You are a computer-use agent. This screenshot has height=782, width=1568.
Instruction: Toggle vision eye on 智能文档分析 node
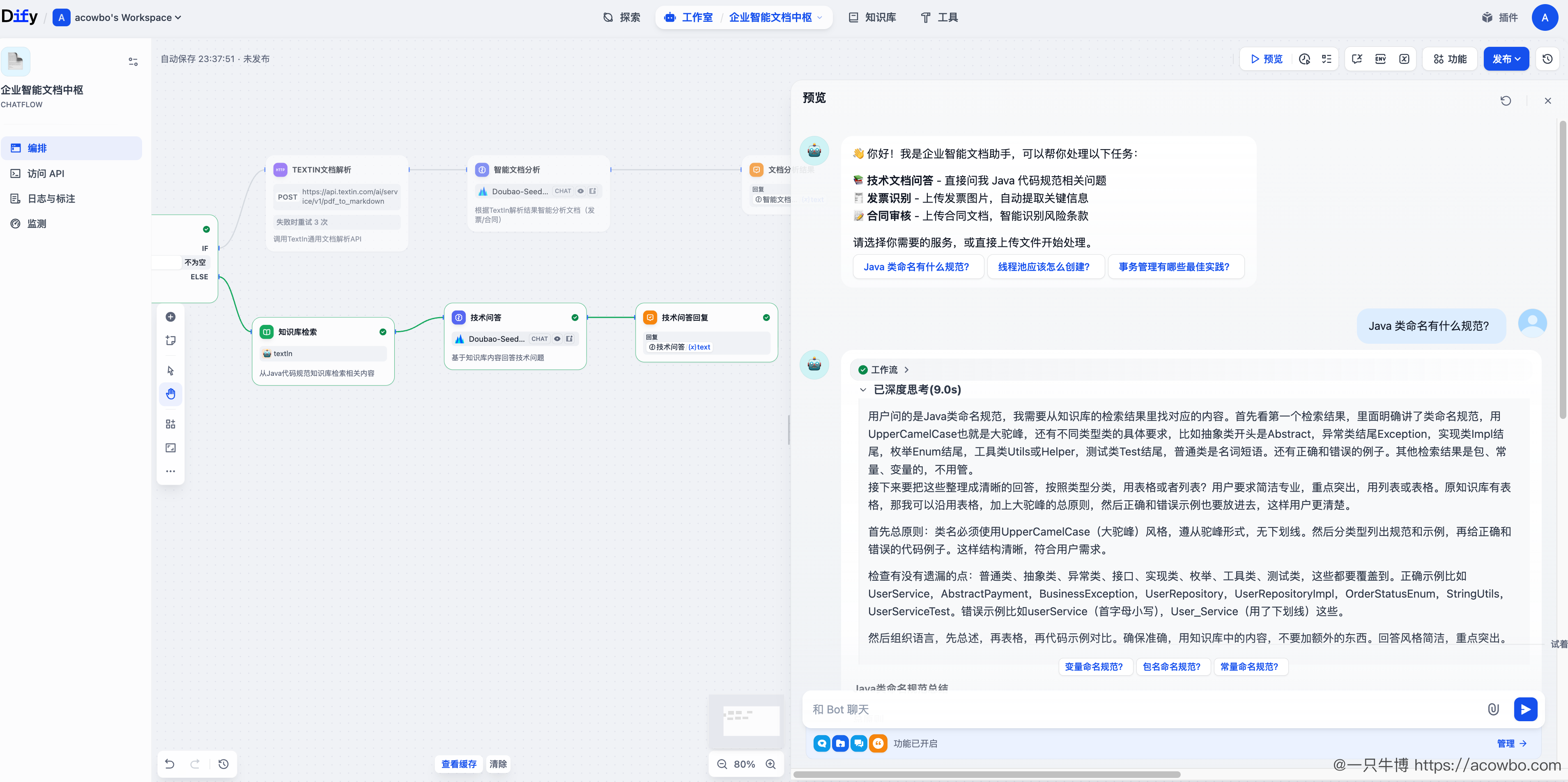pos(581,191)
